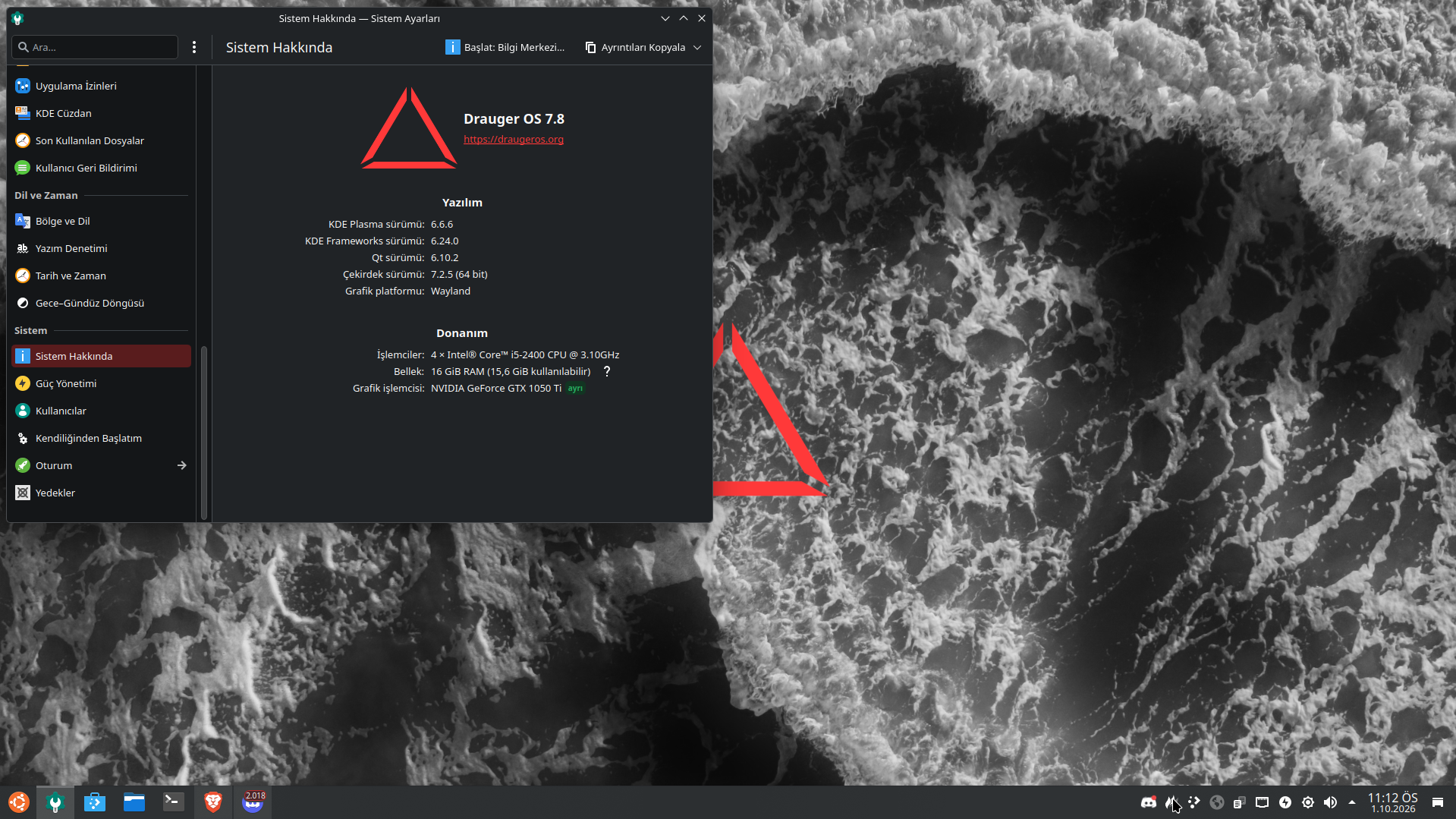Expand the Oturum submenu arrow
This screenshot has width=1456, height=819.
(x=181, y=465)
